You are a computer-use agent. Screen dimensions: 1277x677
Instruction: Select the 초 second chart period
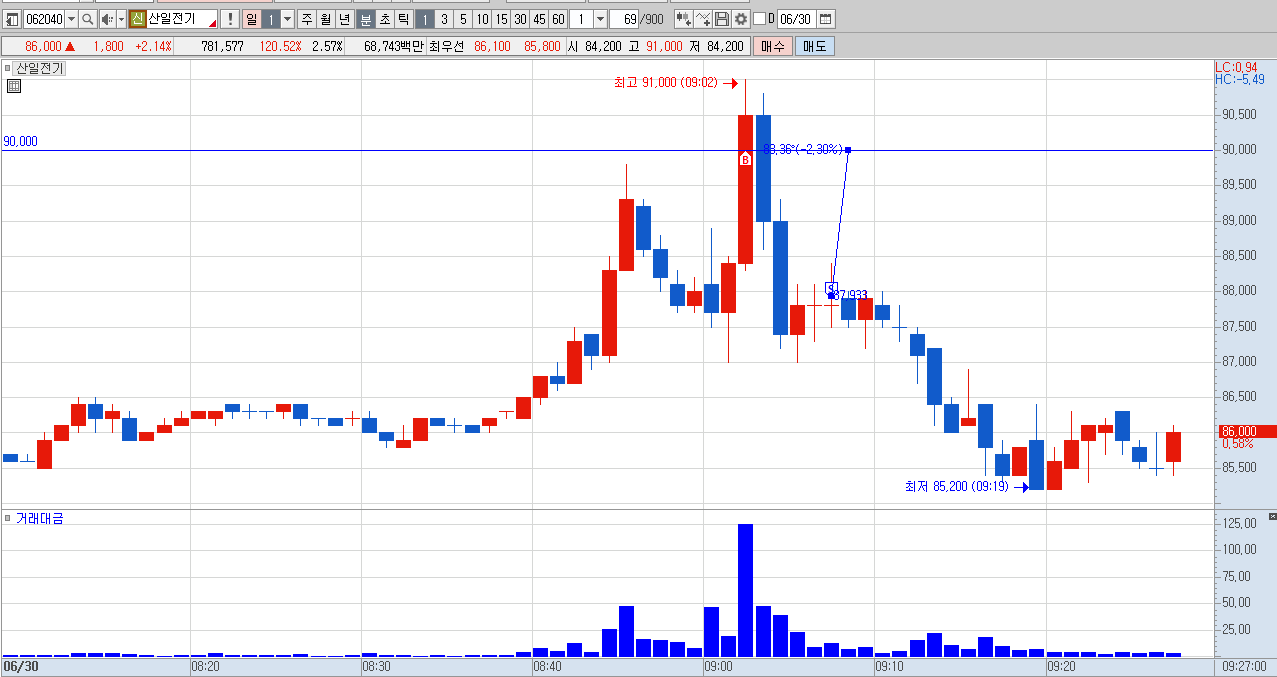coord(384,19)
